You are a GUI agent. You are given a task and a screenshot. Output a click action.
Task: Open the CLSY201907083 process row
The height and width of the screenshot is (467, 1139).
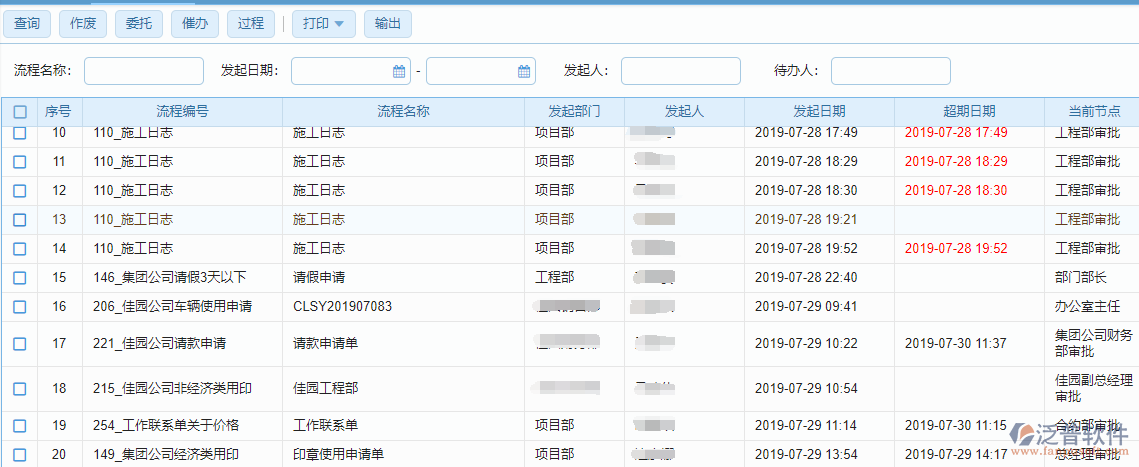(x=342, y=307)
